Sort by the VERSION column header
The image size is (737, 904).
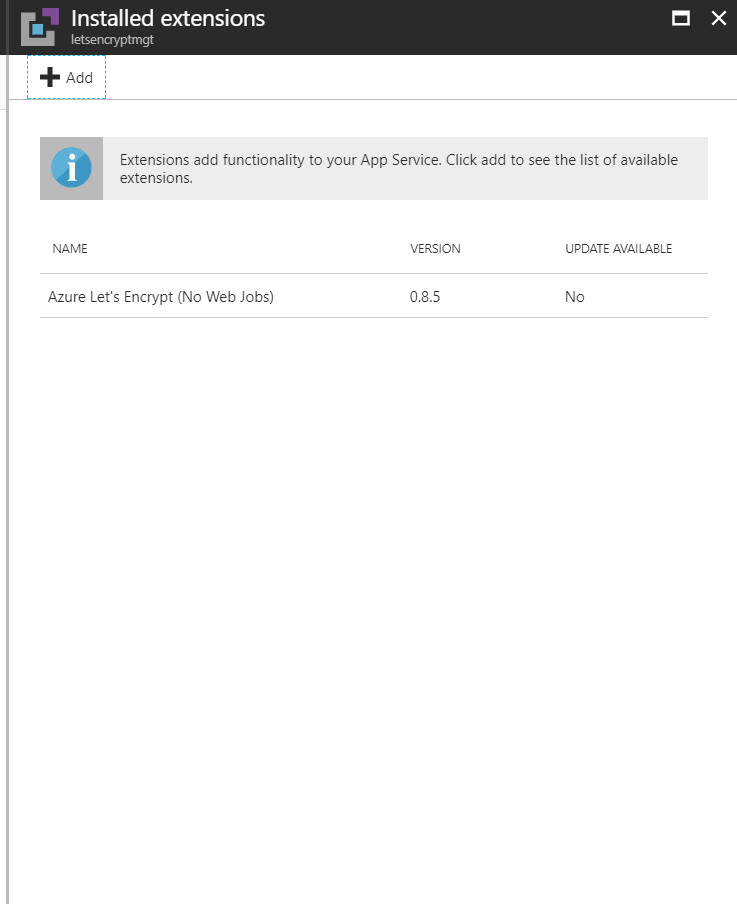[435, 249]
